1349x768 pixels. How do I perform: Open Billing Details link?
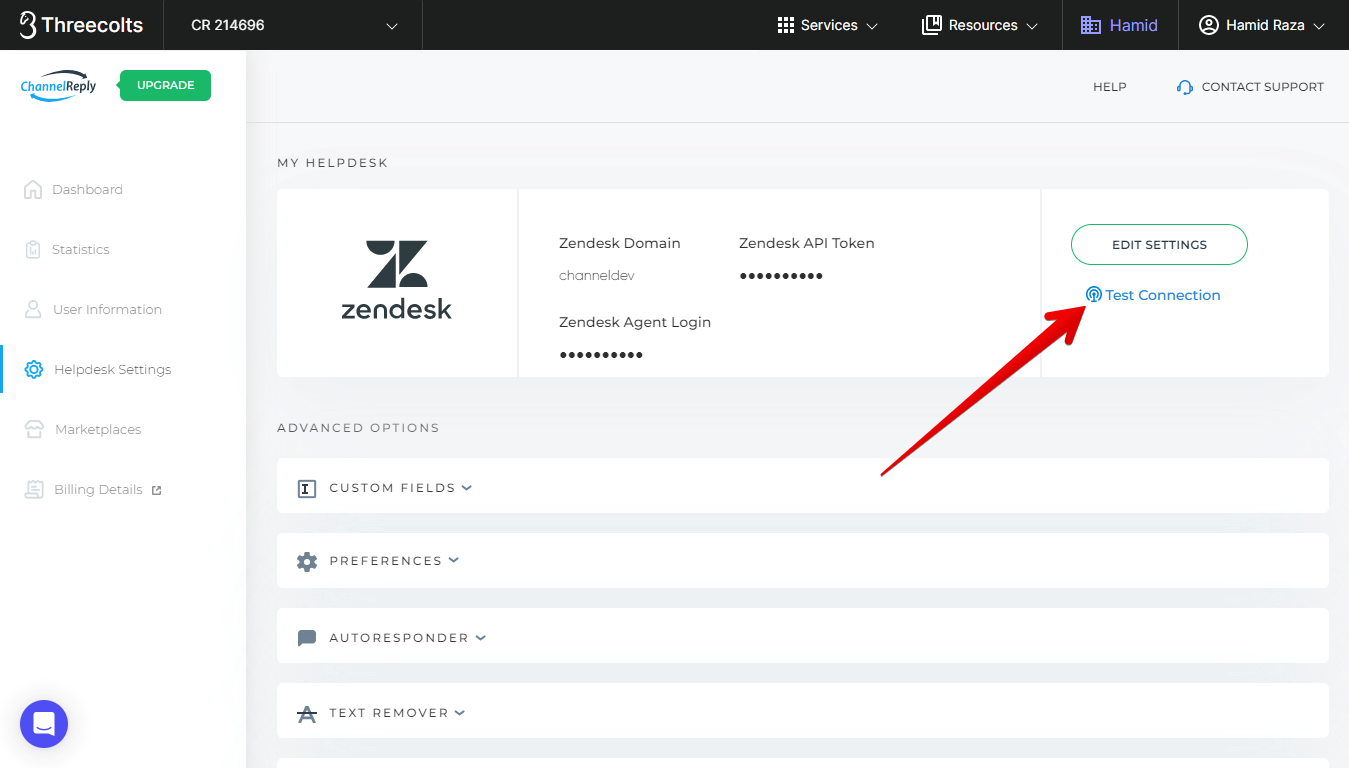98,489
